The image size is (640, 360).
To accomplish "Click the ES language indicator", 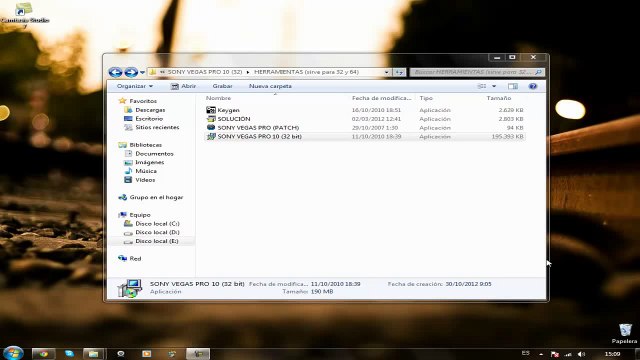I will (x=525, y=353).
